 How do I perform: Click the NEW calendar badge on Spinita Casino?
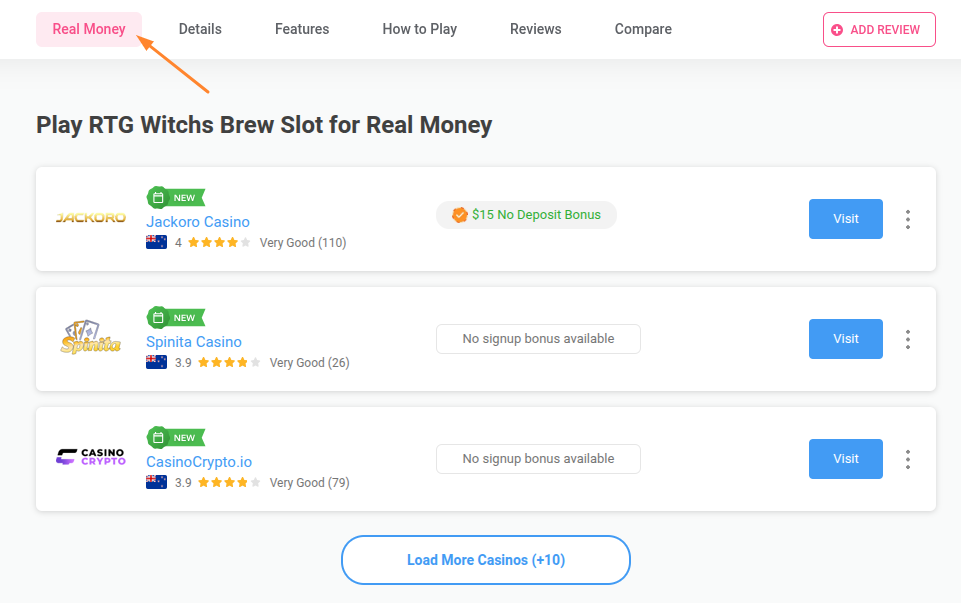point(176,317)
